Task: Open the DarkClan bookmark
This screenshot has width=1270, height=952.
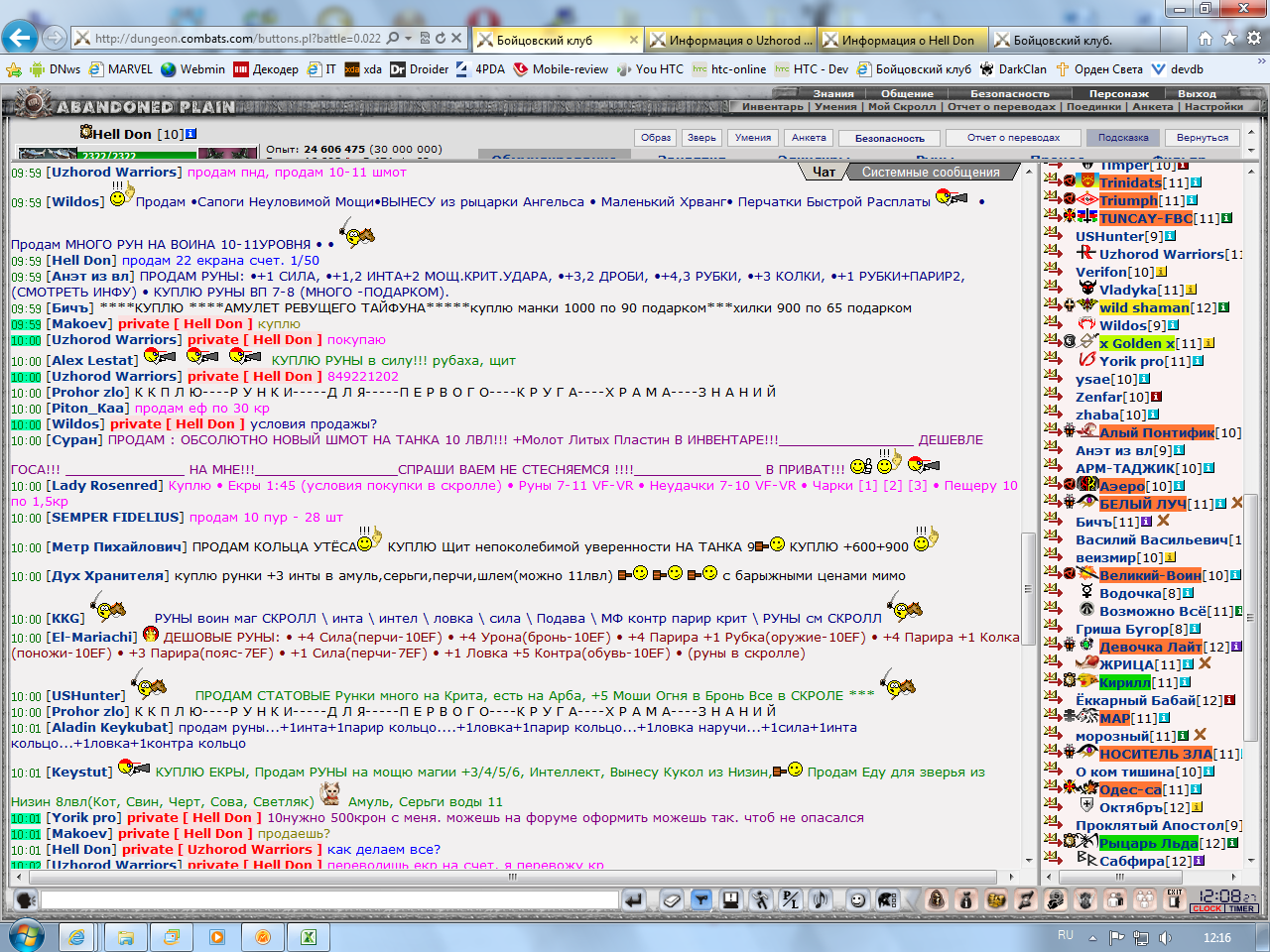Action: [x=1013, y=69]
